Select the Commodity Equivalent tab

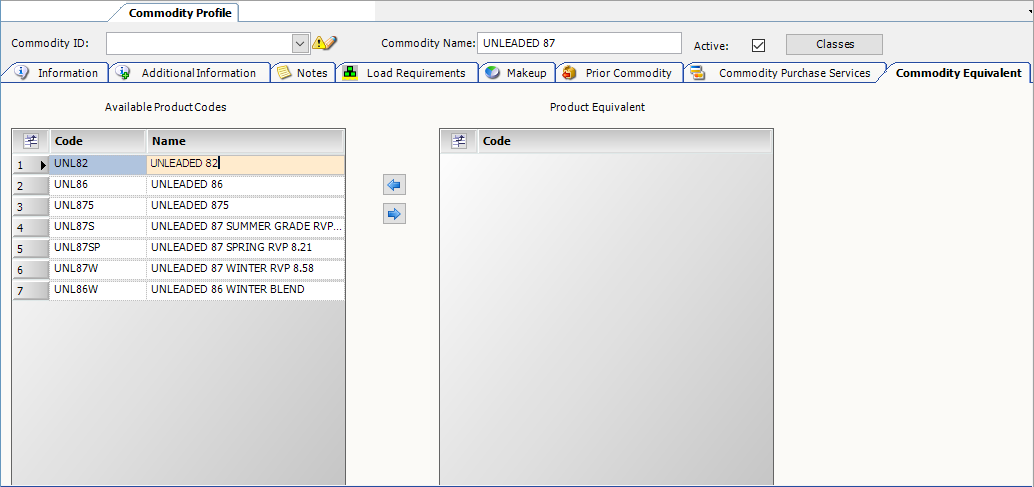(958, 73)
